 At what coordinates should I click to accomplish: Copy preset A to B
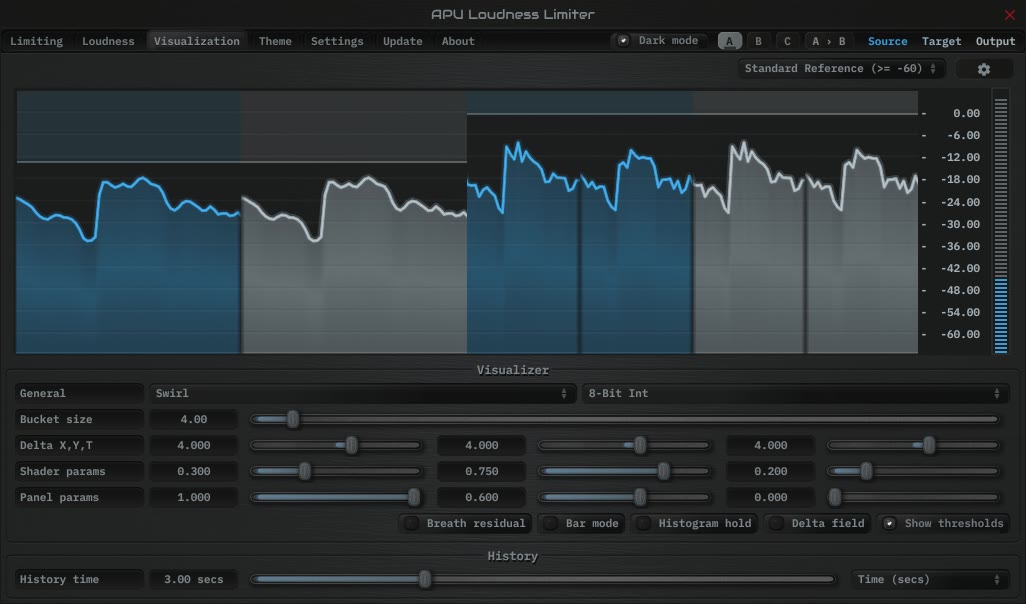point(828,41)
